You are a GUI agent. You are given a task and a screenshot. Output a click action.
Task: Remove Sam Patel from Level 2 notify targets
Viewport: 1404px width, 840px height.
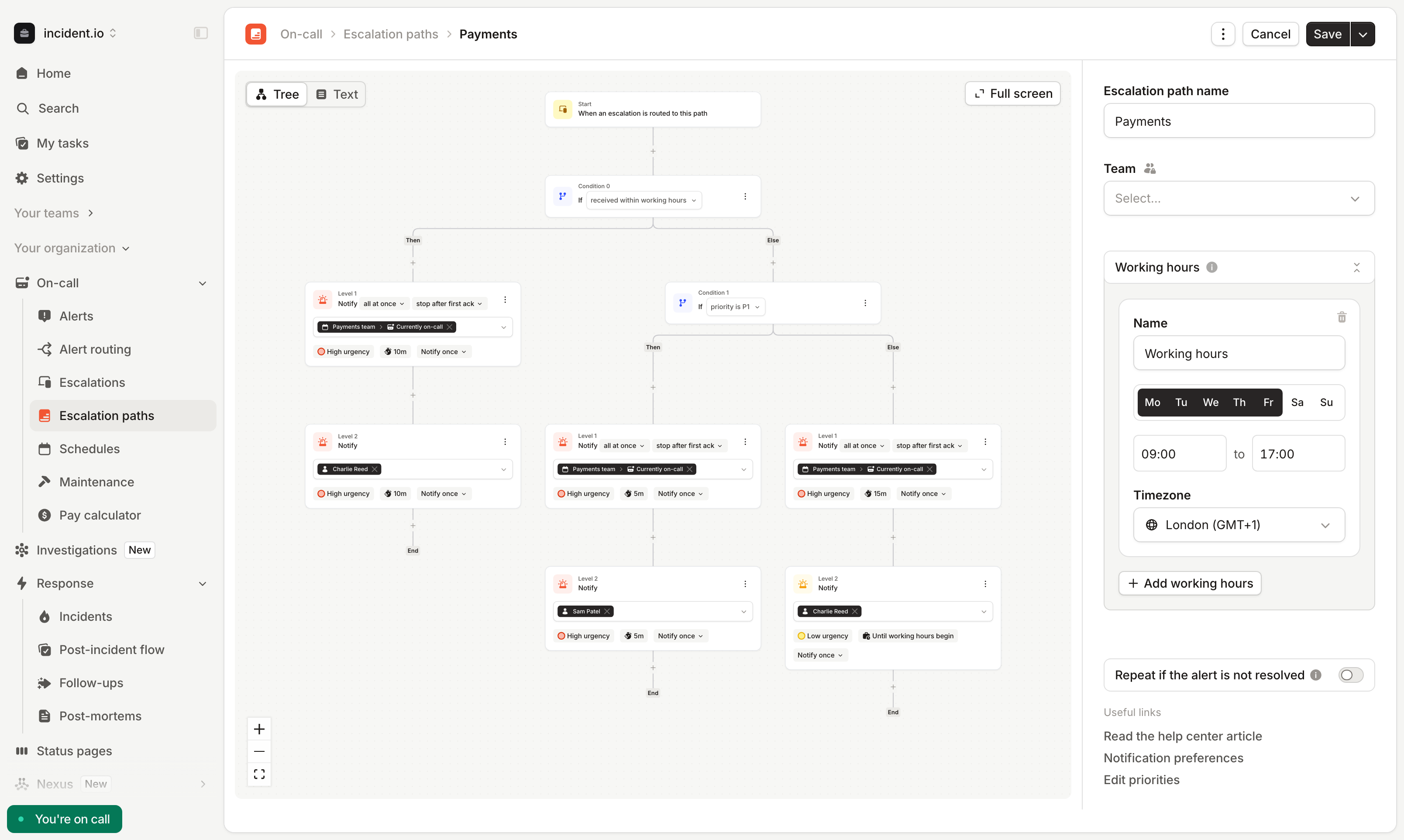point(607,611)
